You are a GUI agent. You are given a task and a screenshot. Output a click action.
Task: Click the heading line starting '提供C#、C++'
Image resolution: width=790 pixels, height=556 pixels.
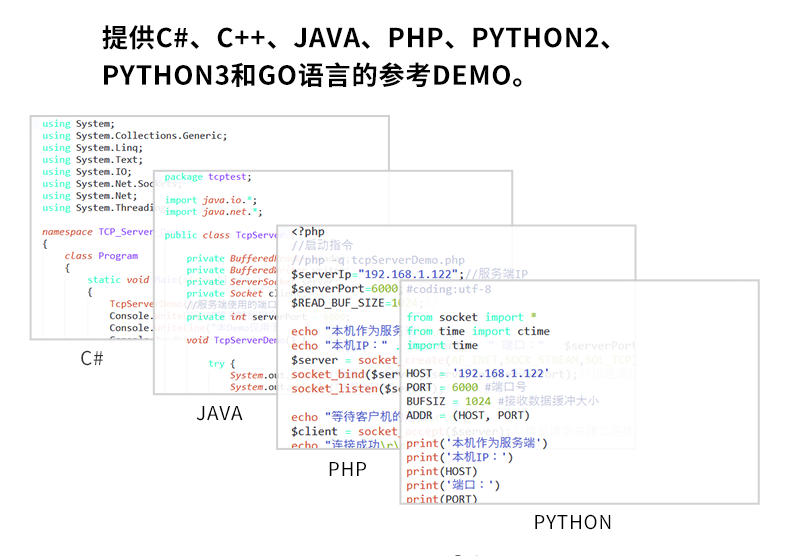coord(358,38)
